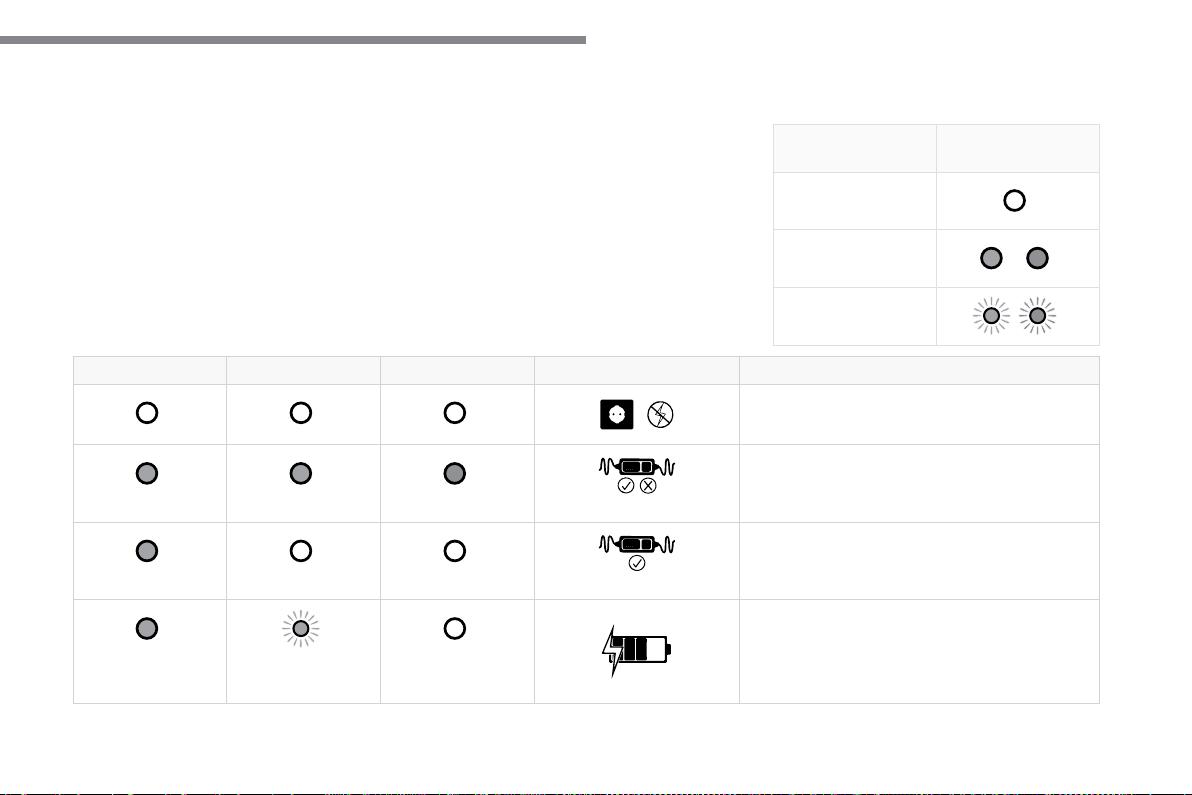Image resolution: width=1192 pixels, height=795 pixels.
Task: Click the crossed-out lightning bolt circle icon
Action: [x=660, y=415]
